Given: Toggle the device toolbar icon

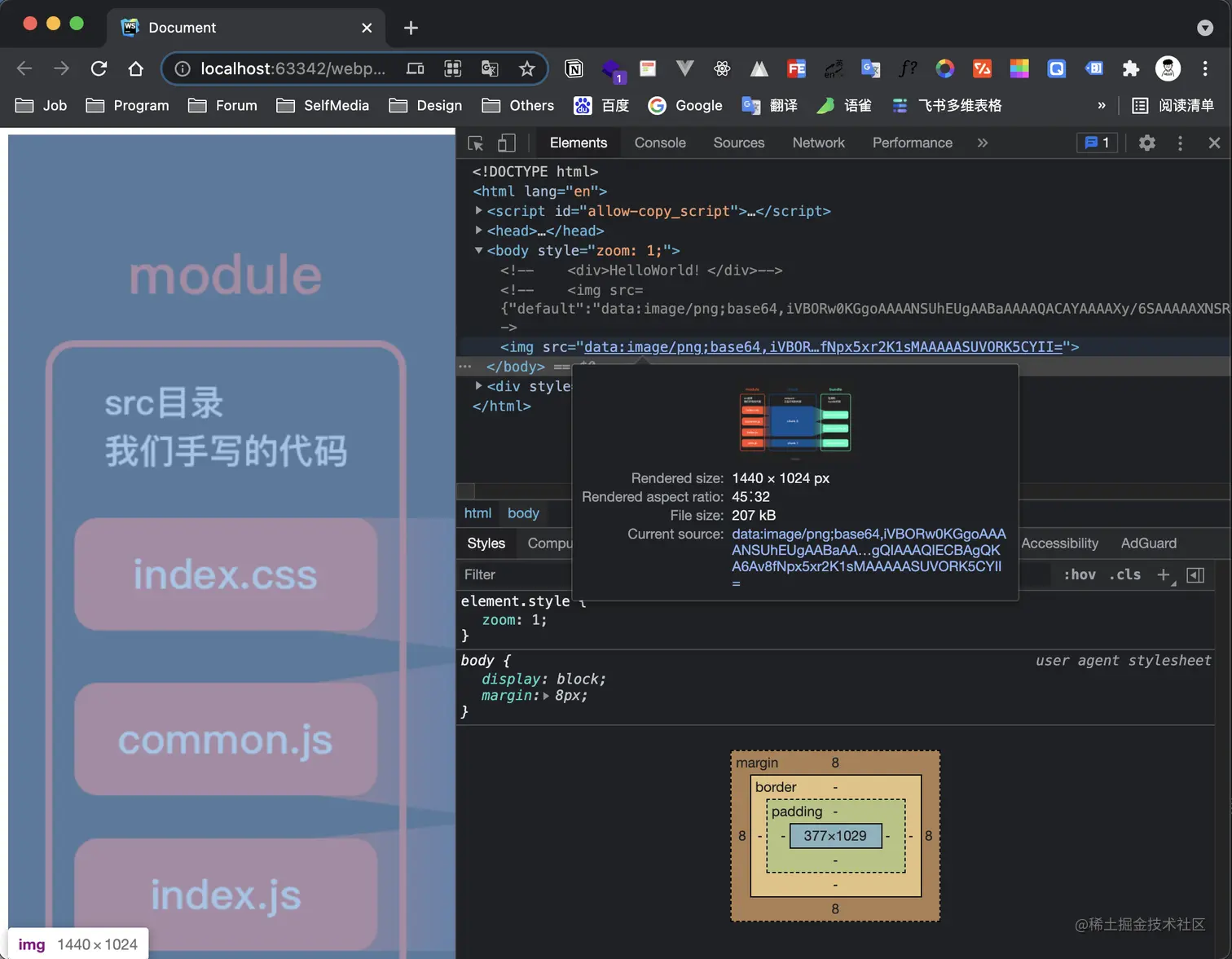Looking at the screenshot, I should (507, 143).
